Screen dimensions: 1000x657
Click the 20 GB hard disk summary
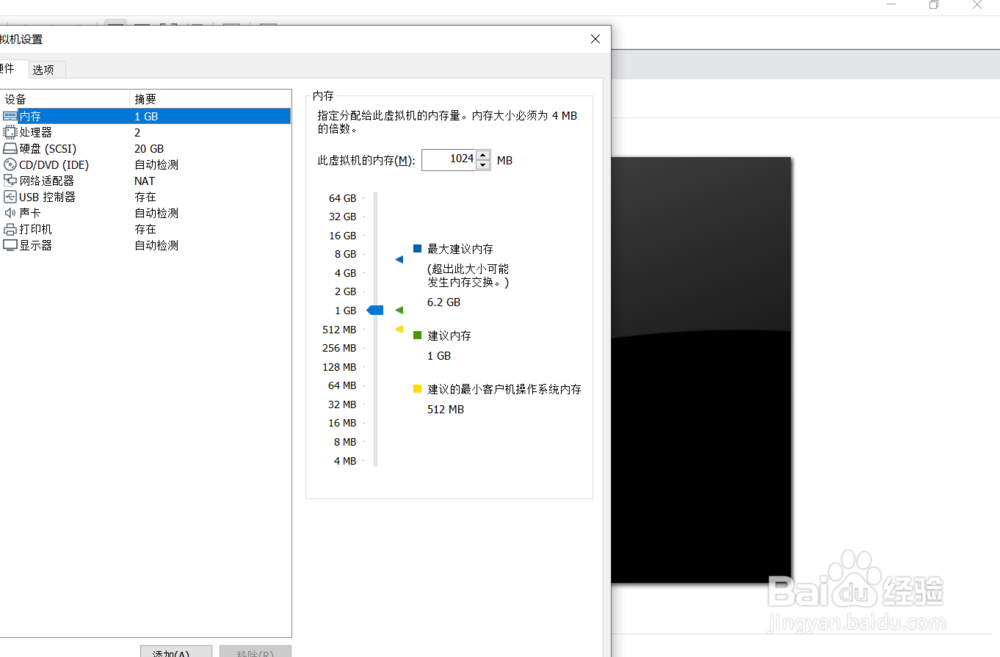tap(149, 149)
